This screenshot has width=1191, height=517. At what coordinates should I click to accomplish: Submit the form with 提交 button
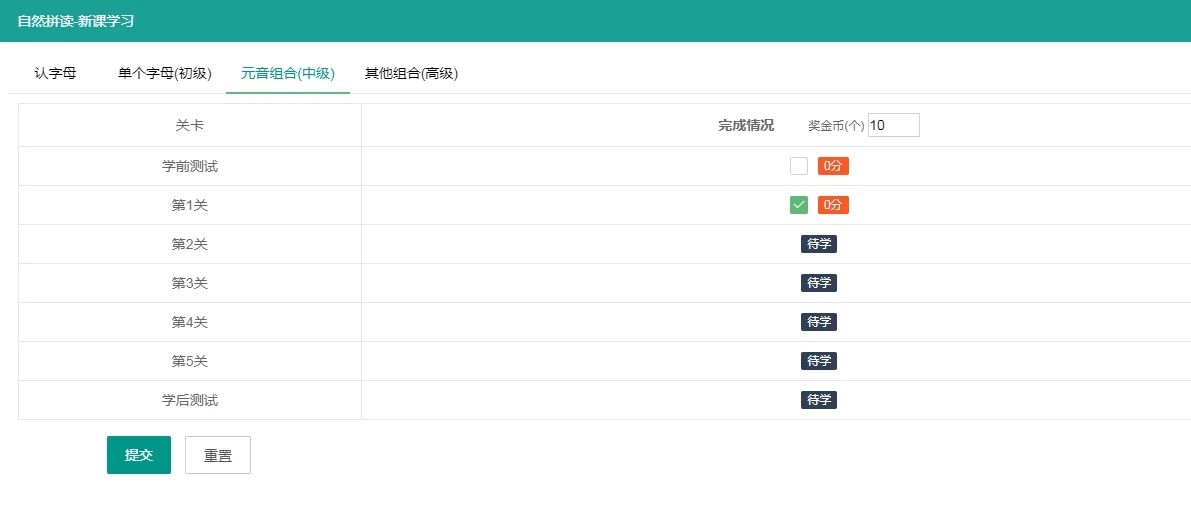click(139, 455)
